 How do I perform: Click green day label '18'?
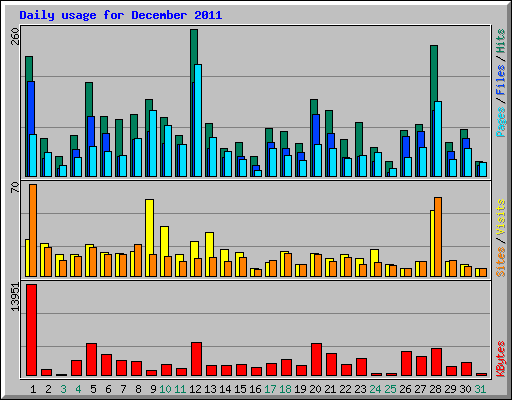[285, 389]
